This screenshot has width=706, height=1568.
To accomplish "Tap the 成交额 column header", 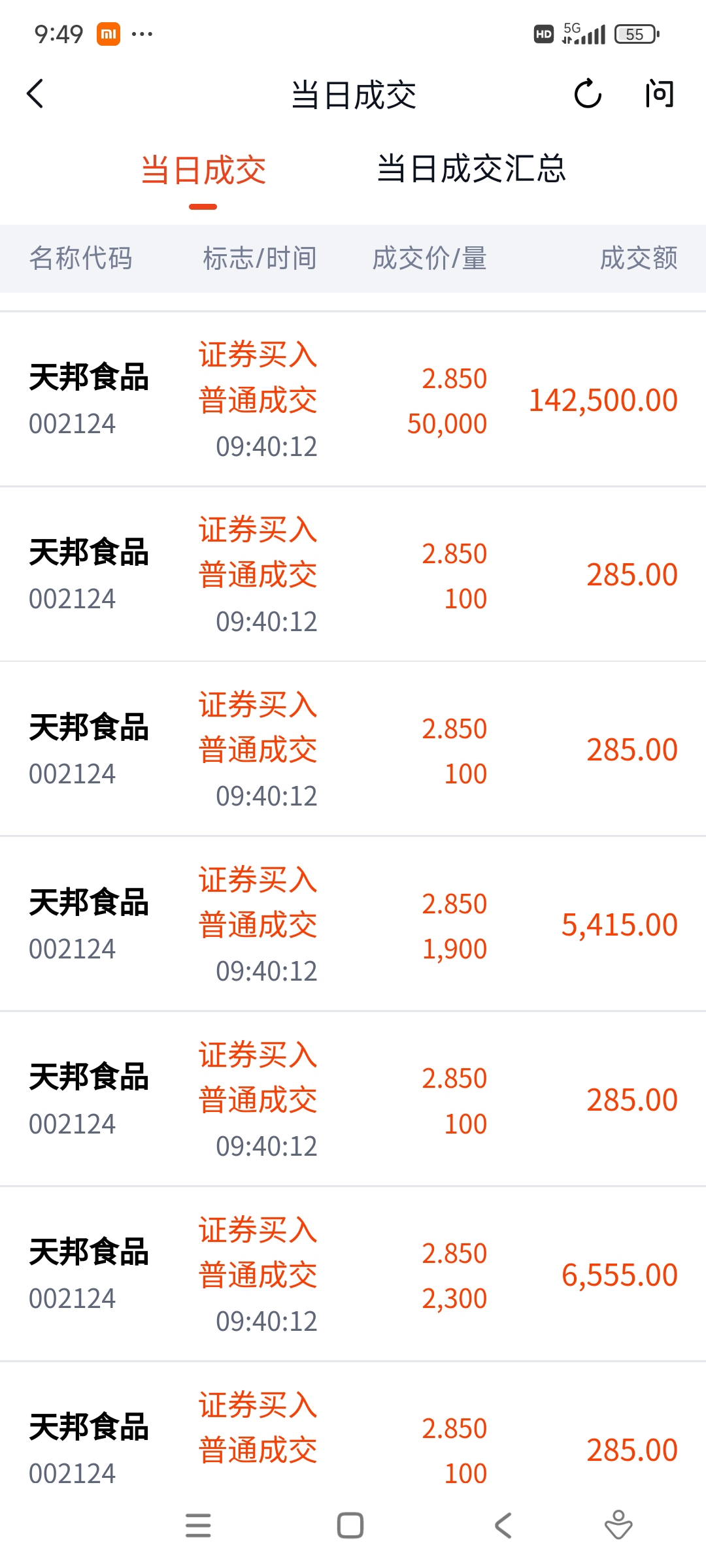I will [639, 258].
